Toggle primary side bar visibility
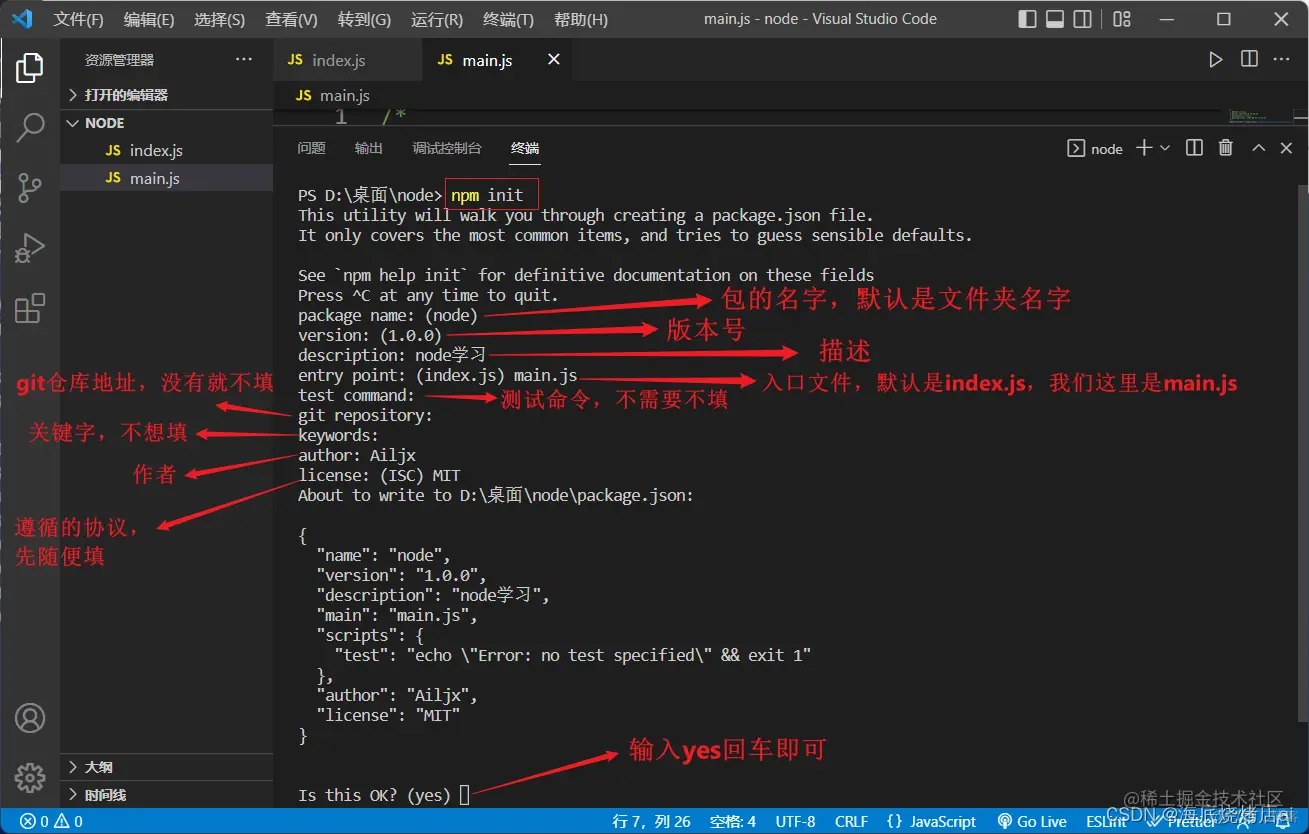This screenshot has height=834, width=1309. [1027, 19]
